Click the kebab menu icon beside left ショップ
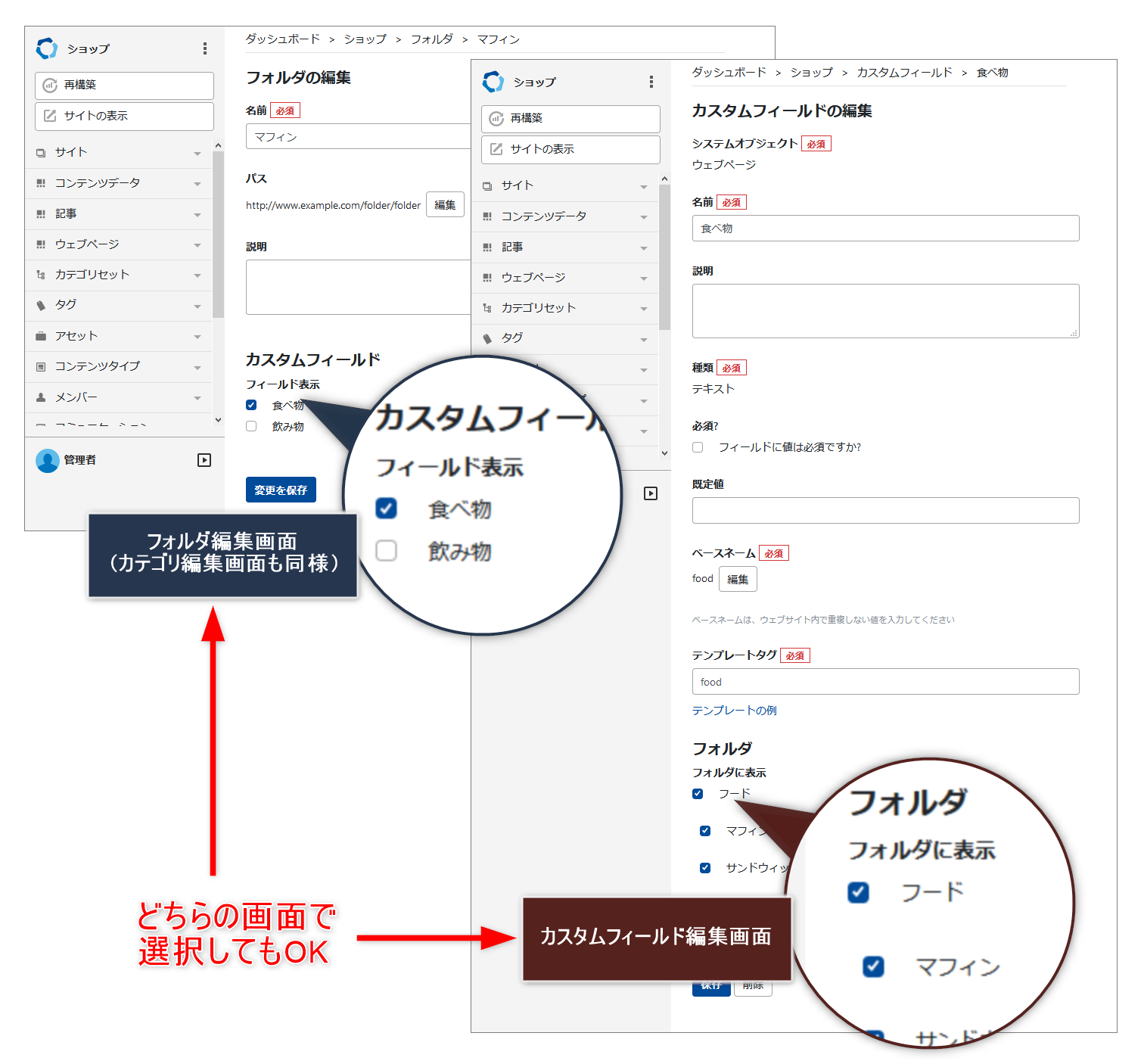The image size is (1144, 1064). (205, 48)
